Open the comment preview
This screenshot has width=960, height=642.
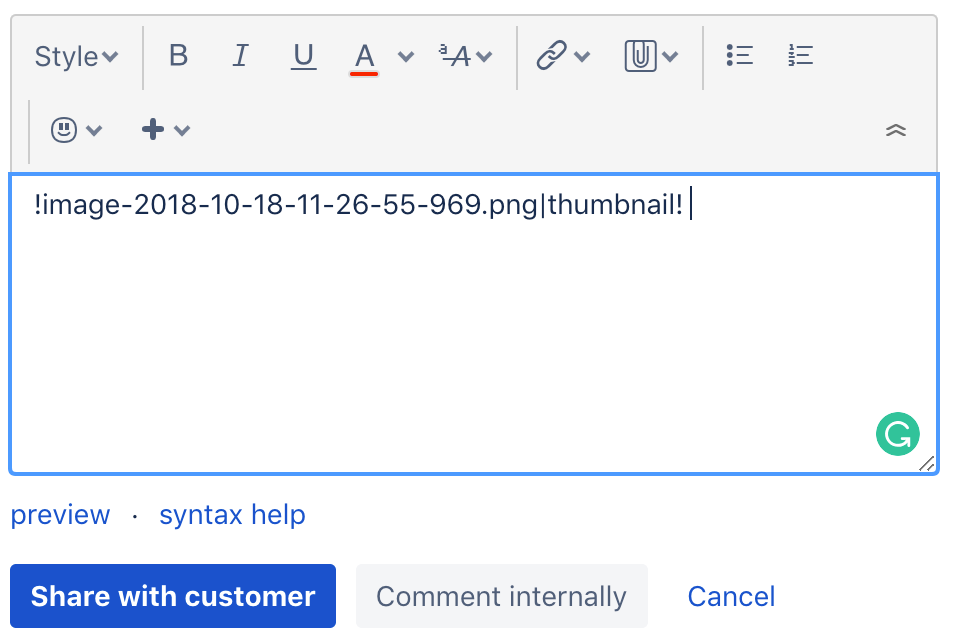[60, 514]
